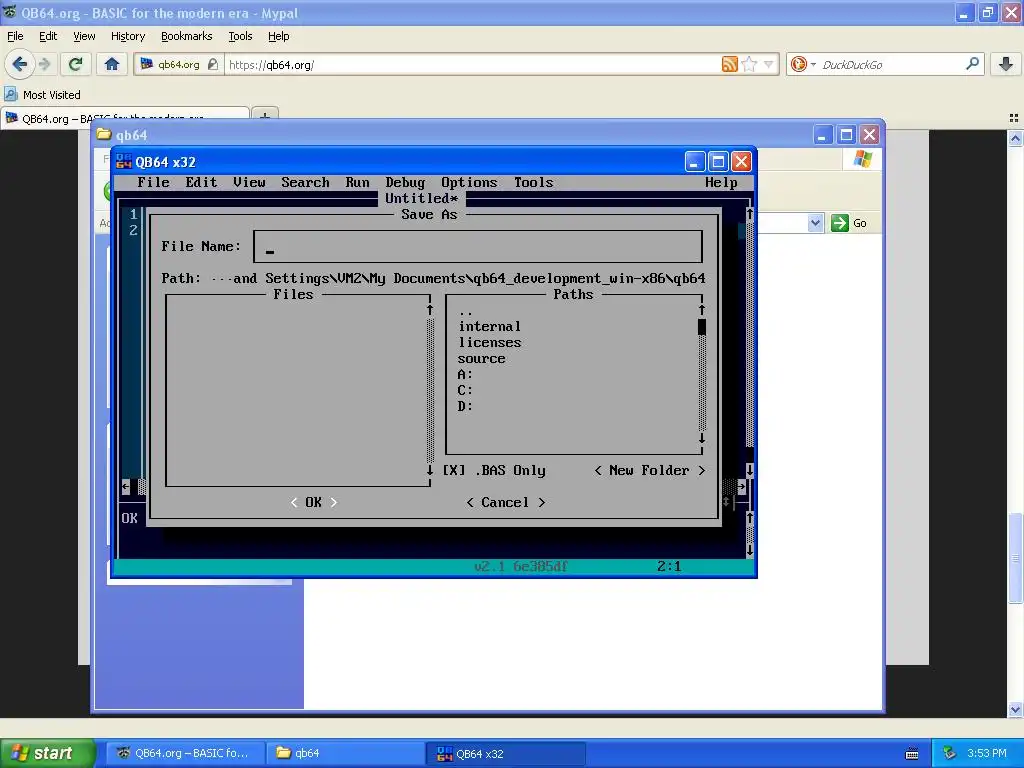Click the qb64 folder window title icon
This screenshot has width=1024, height=768.
click(x=104, y=135)
